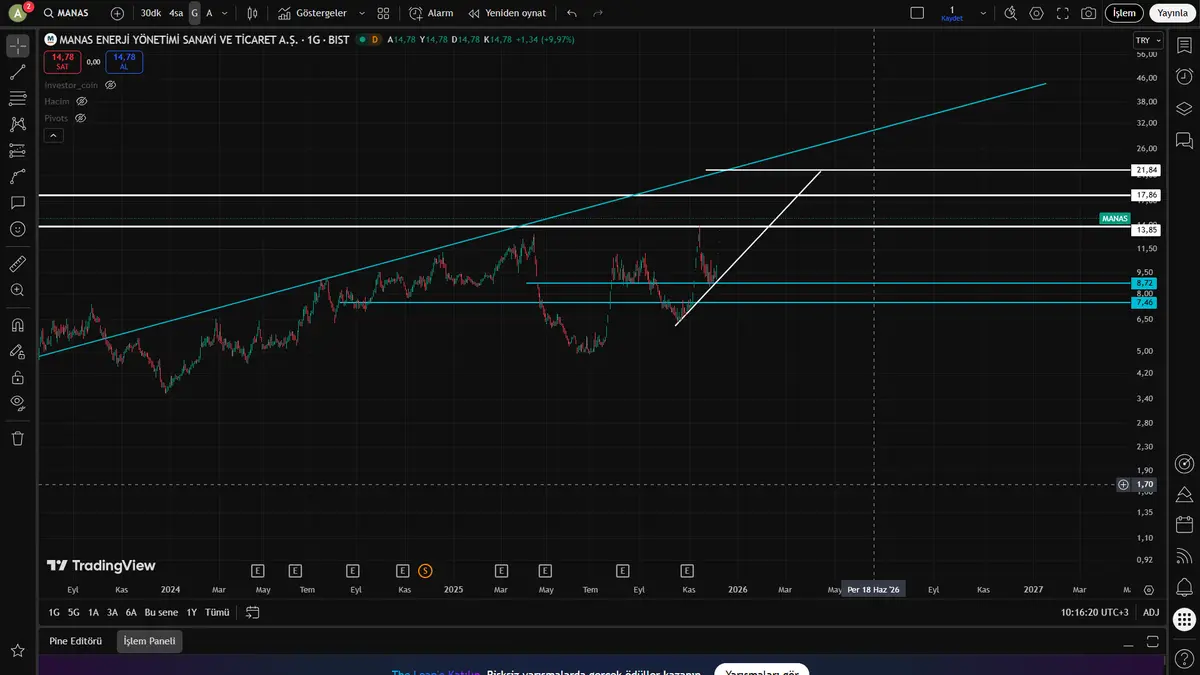Screen dimensions: 1200x675
Task: Open the user profile avatar menu
Action: point(16,13)
